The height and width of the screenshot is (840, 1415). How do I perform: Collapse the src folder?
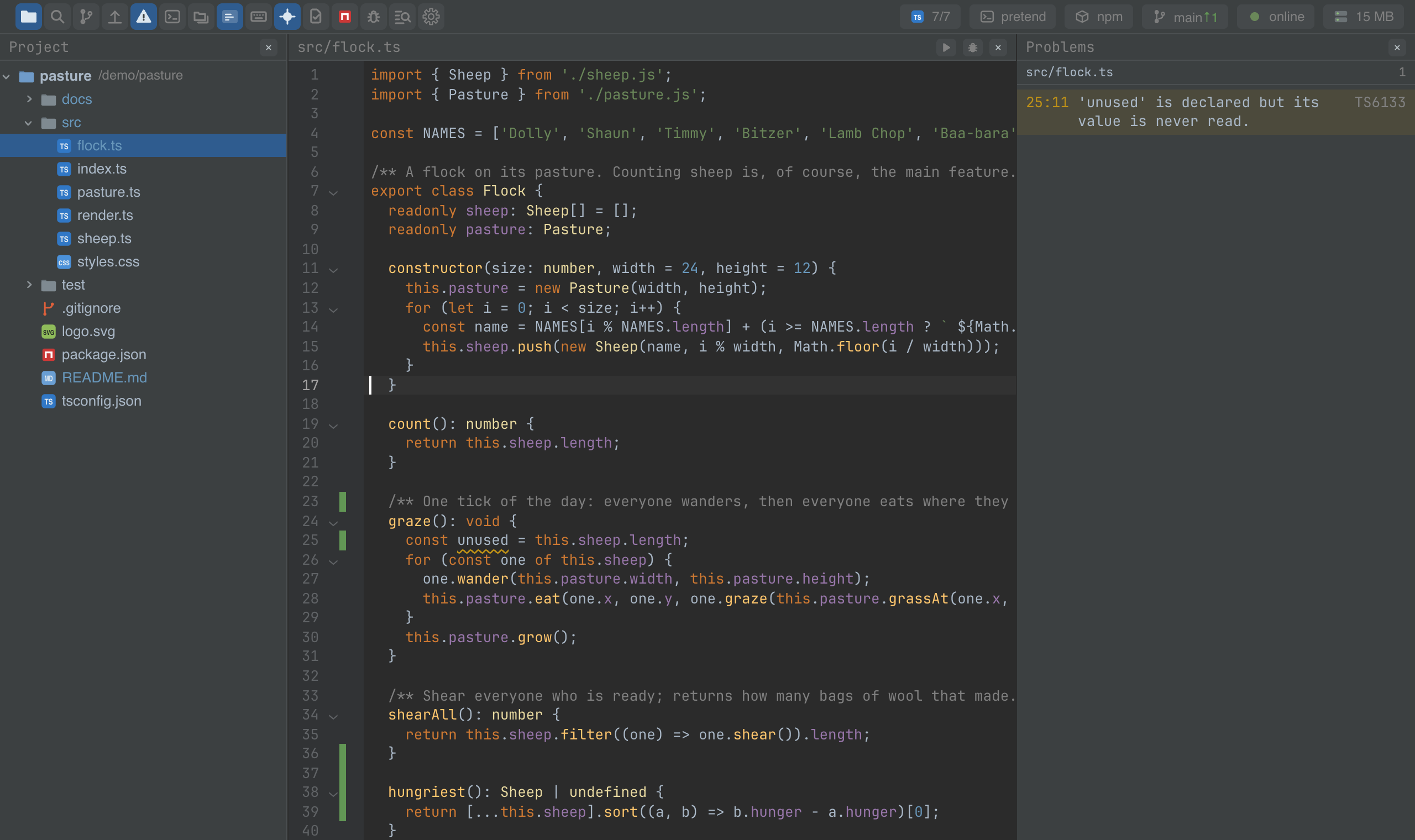coord(28,122)
